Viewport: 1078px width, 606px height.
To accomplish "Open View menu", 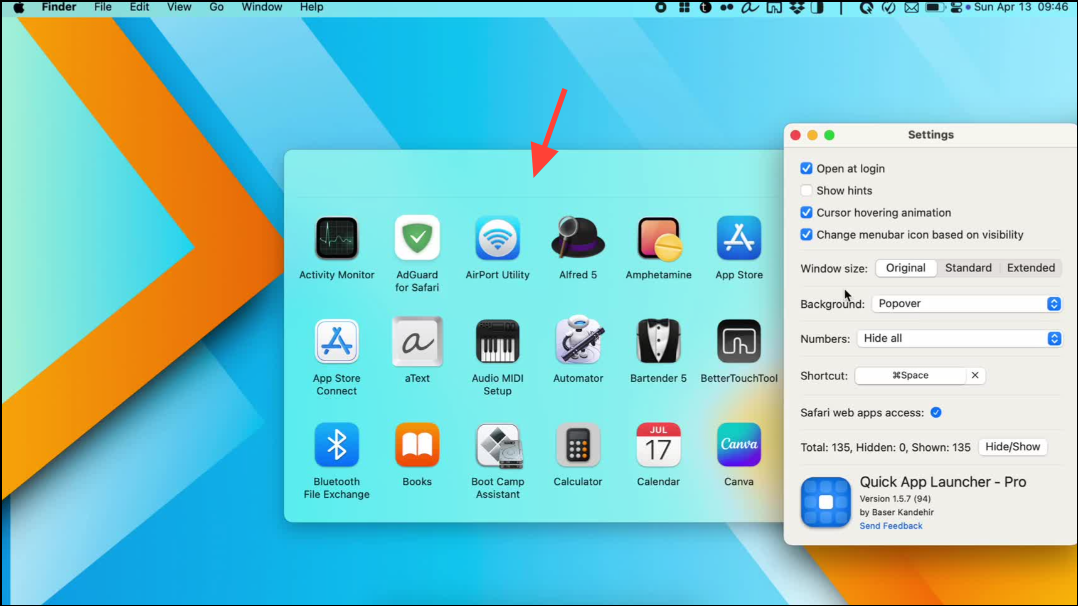I will [x=179, y=8].
